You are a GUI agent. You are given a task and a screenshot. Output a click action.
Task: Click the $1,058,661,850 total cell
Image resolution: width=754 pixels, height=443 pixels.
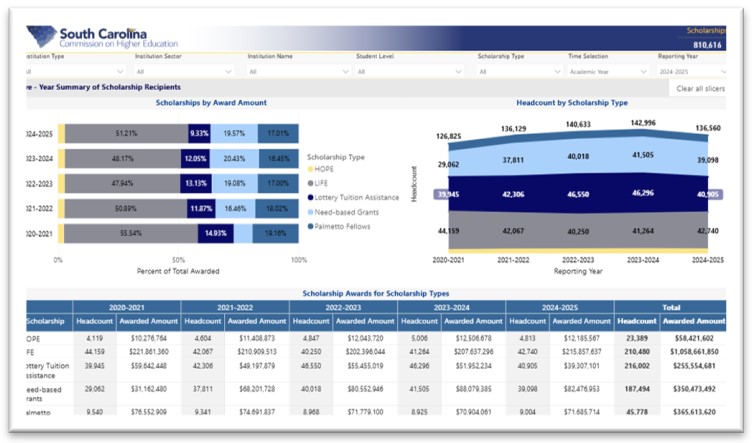(694, 352)
